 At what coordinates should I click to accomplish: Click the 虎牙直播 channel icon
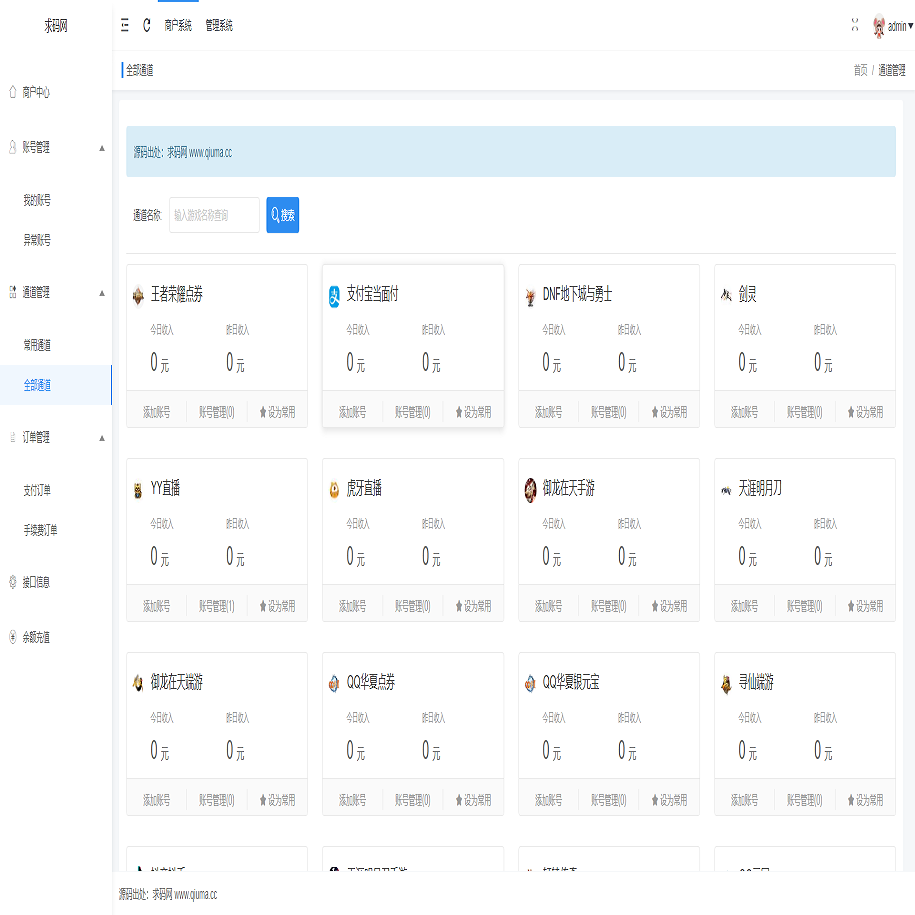point(335,489)
